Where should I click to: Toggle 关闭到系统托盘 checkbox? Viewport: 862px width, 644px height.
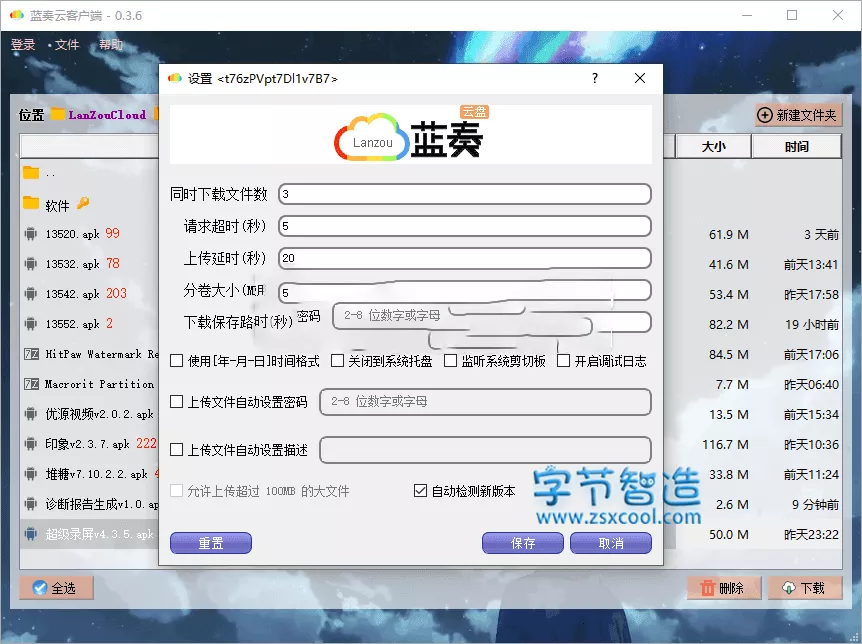point(338,361)
